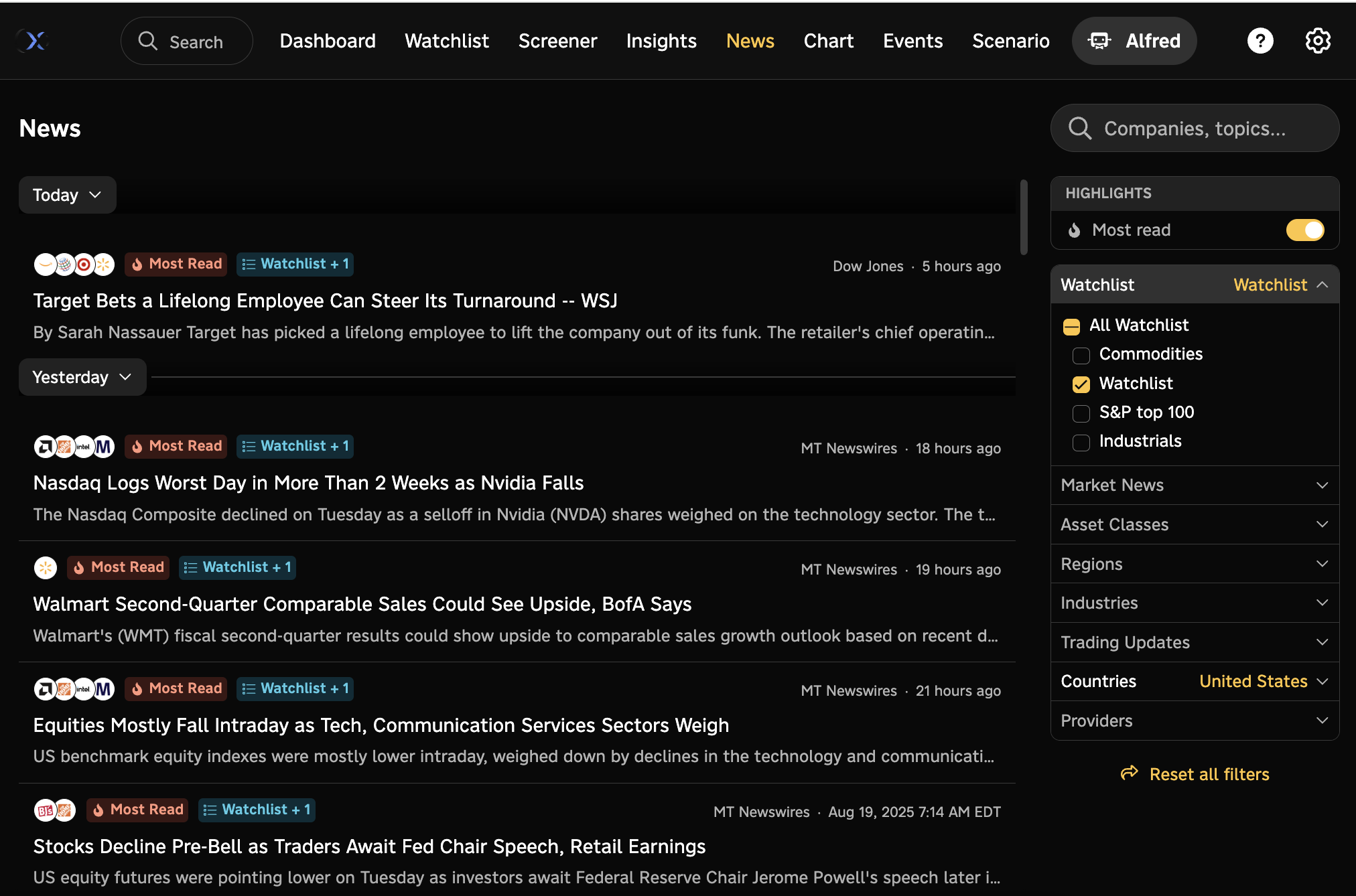Click the magnifier icon in top Search
This screenshot has width=1356, height=896.
(x=147, y=42)
